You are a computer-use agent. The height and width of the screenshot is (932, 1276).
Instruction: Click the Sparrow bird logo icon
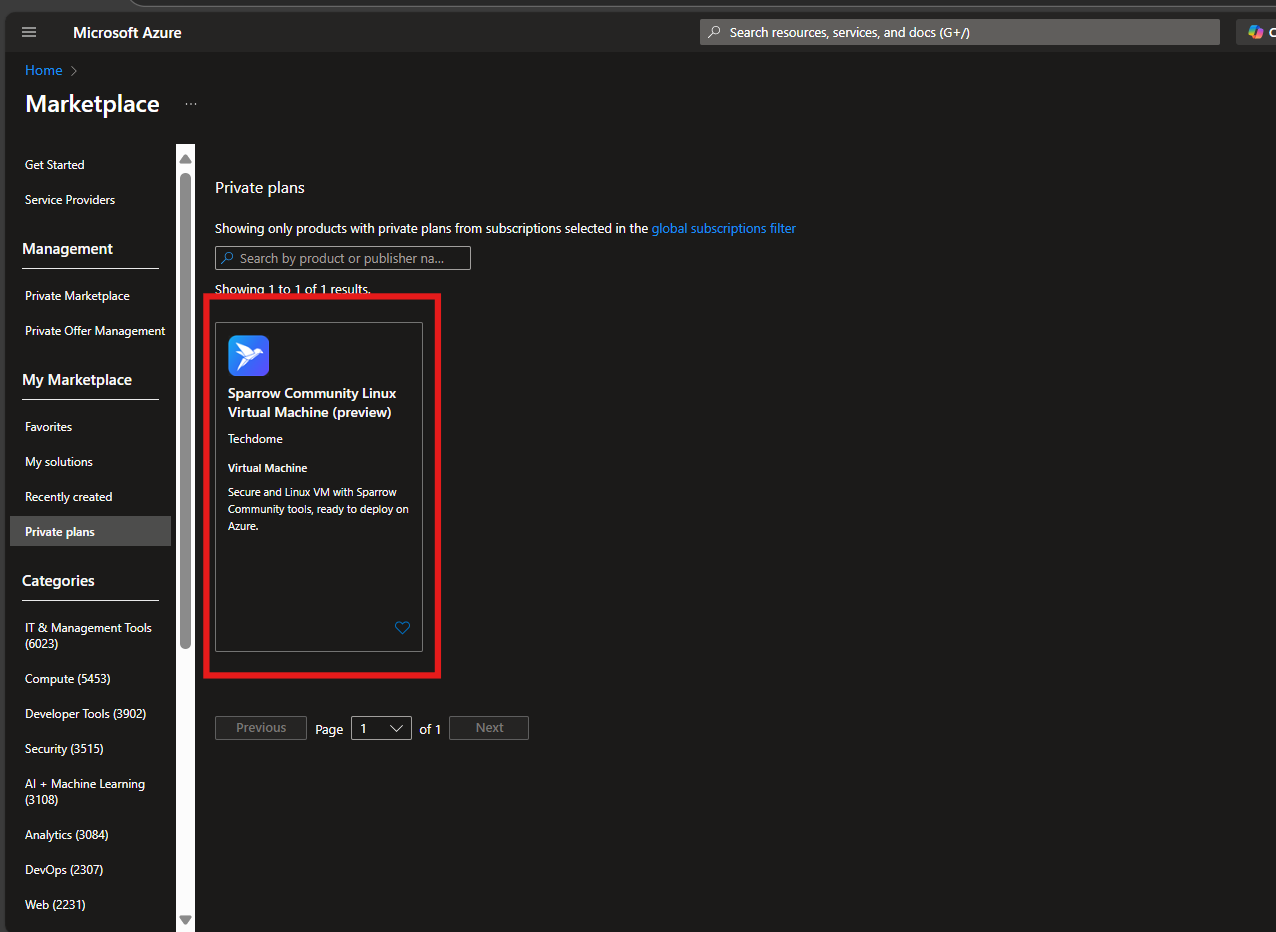248,355
